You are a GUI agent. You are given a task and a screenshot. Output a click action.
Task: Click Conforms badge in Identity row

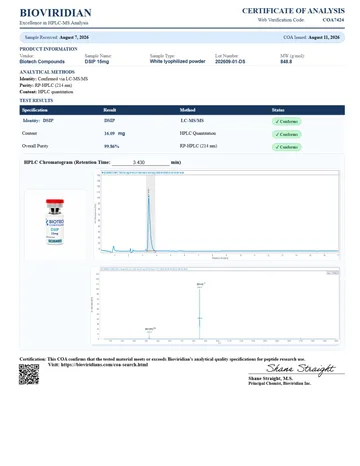pyautogui.click(x=287, y=122)
